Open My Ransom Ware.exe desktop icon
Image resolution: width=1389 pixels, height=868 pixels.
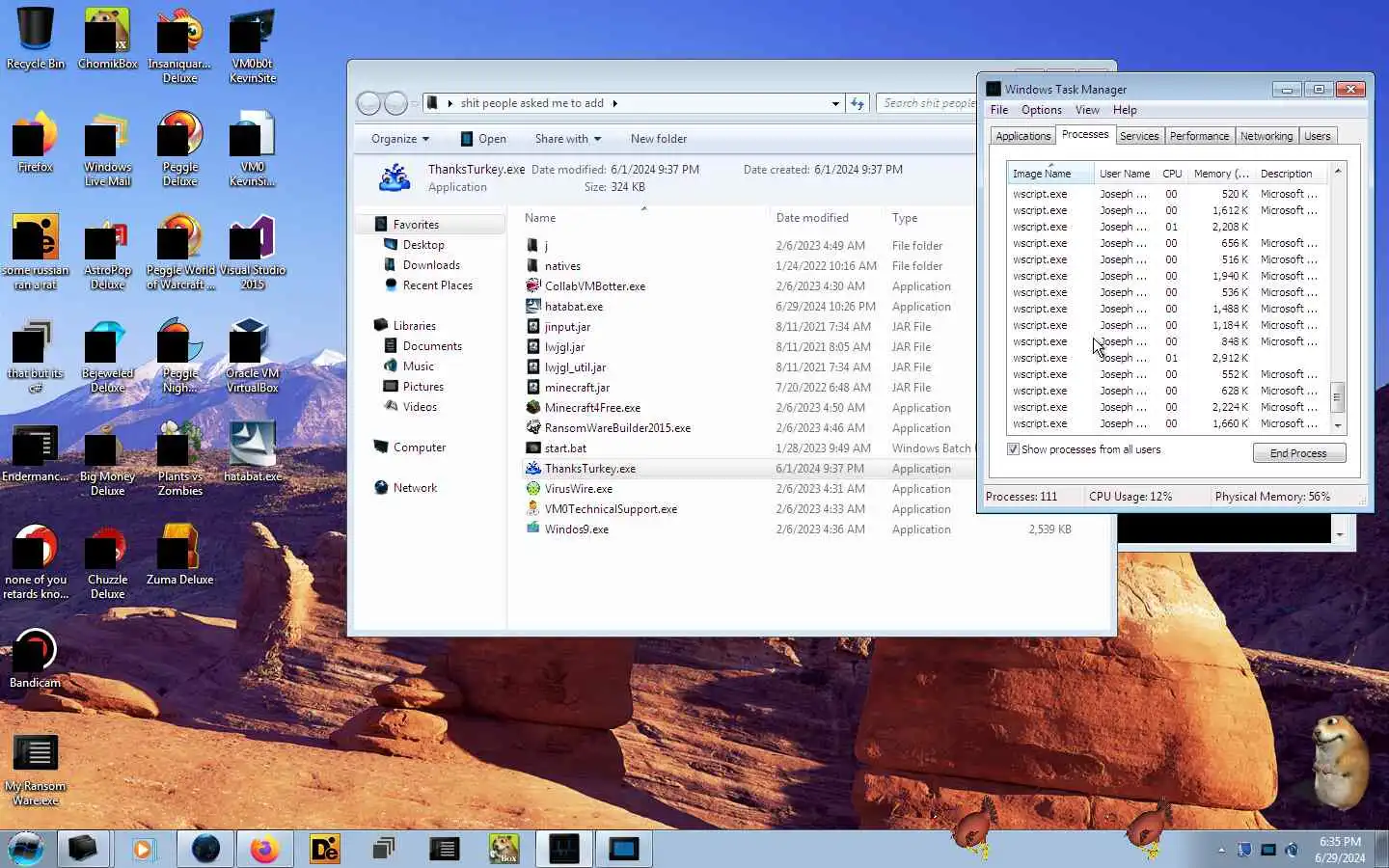click(x=36, y=768)
